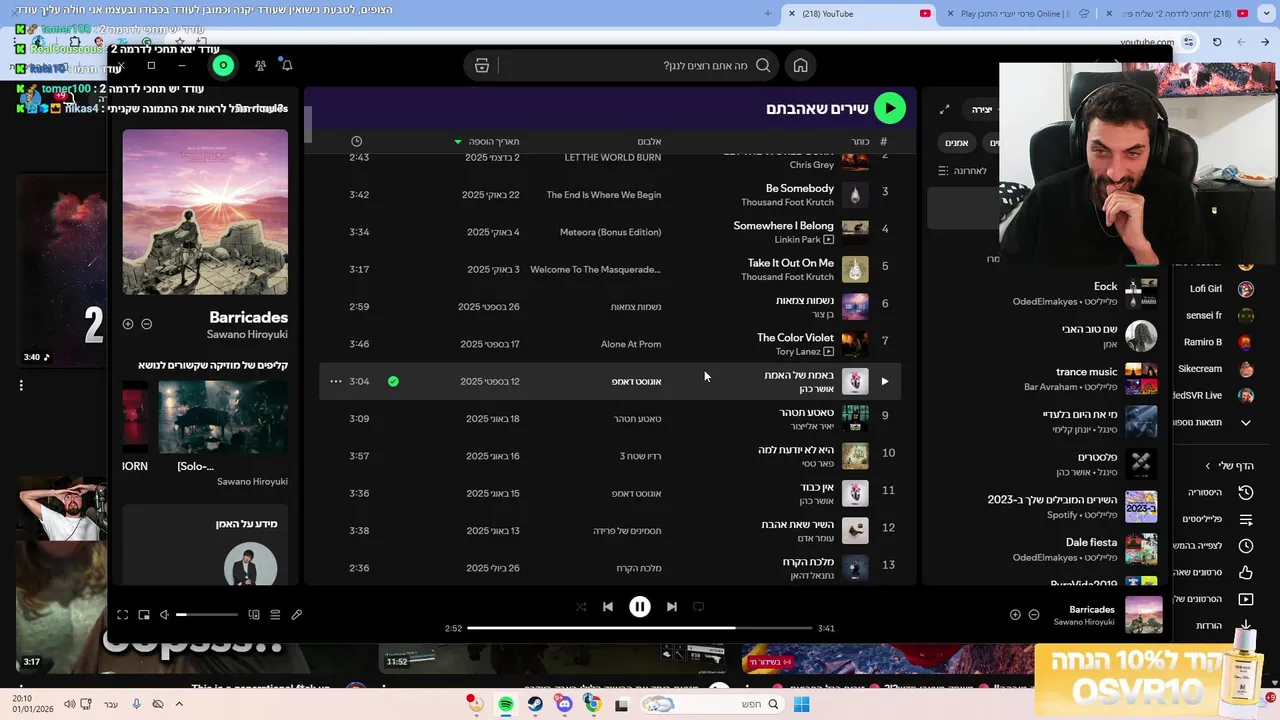Expand more subscriptions chevron in YouTube sidebar
1280x720 pixels.
(1246, 423)
